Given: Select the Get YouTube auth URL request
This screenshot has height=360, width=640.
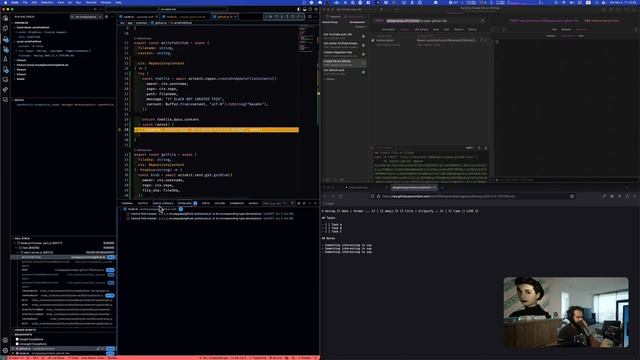Looking at the screenshot, I should [x=344, y=36].
